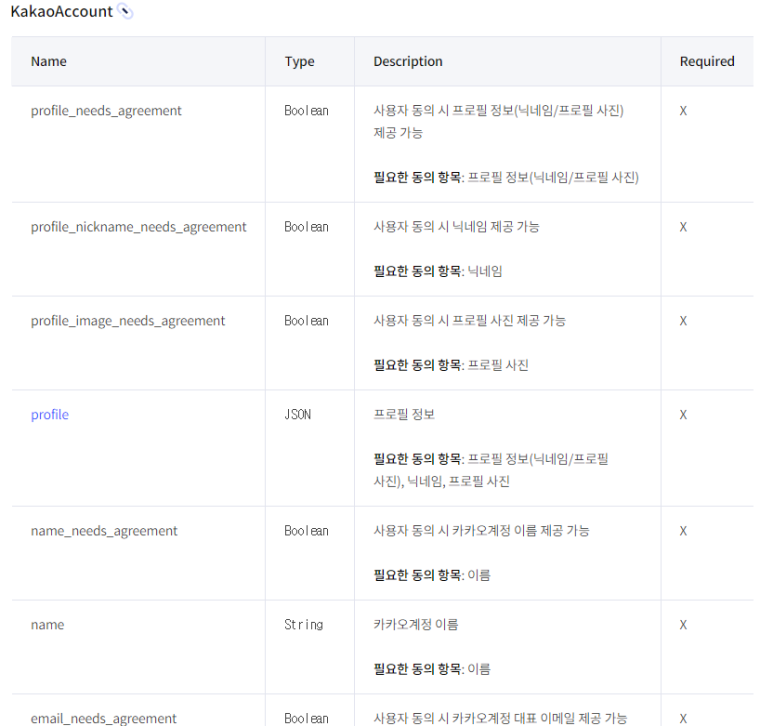This screenshot has width=773, height=726.
Task: Select the name_needs_agreement field name
Action: (104, 531)
